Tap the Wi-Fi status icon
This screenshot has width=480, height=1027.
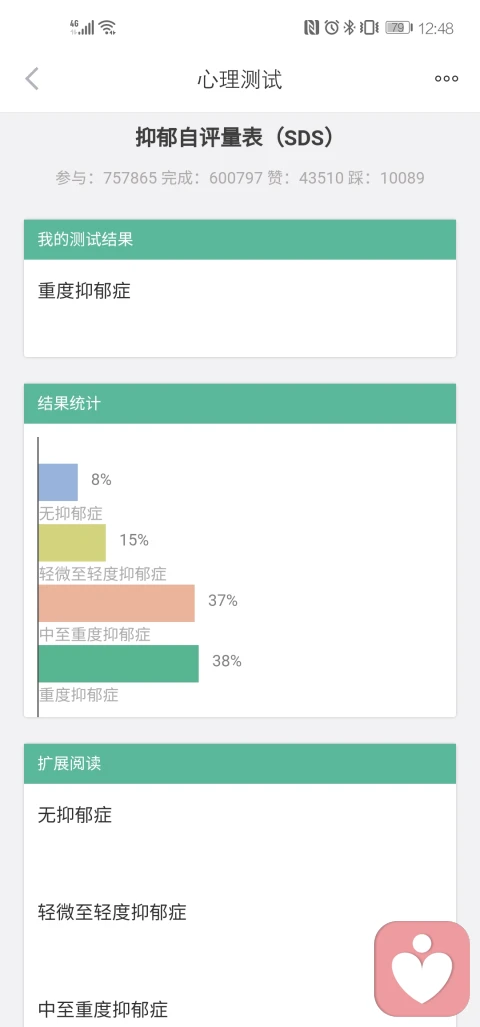[x=107, y=27]
